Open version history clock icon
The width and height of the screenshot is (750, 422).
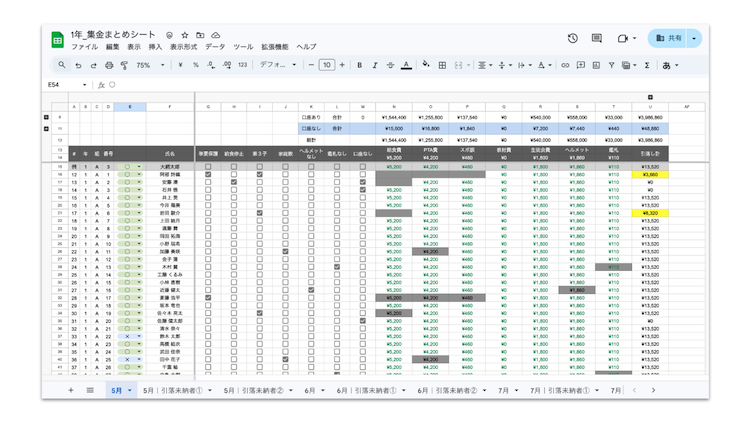click(572, 38)
